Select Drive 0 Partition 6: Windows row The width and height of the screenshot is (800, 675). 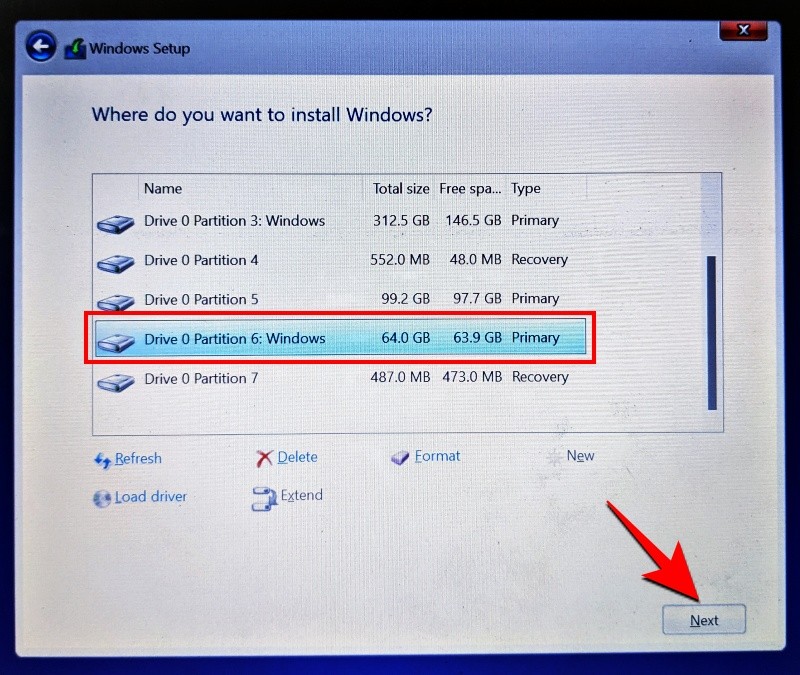point(341,338)
